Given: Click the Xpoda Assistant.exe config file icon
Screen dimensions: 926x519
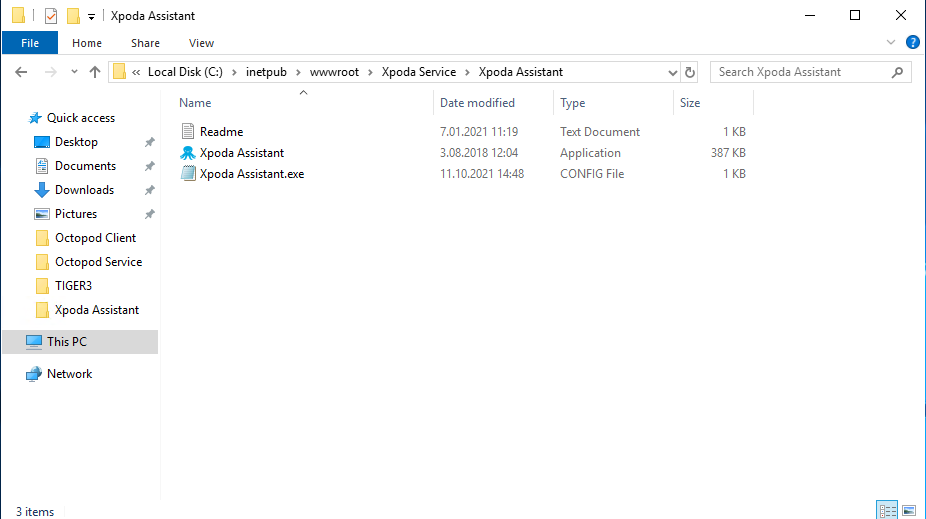Looking at the screenshot, I should coord(188,174).
